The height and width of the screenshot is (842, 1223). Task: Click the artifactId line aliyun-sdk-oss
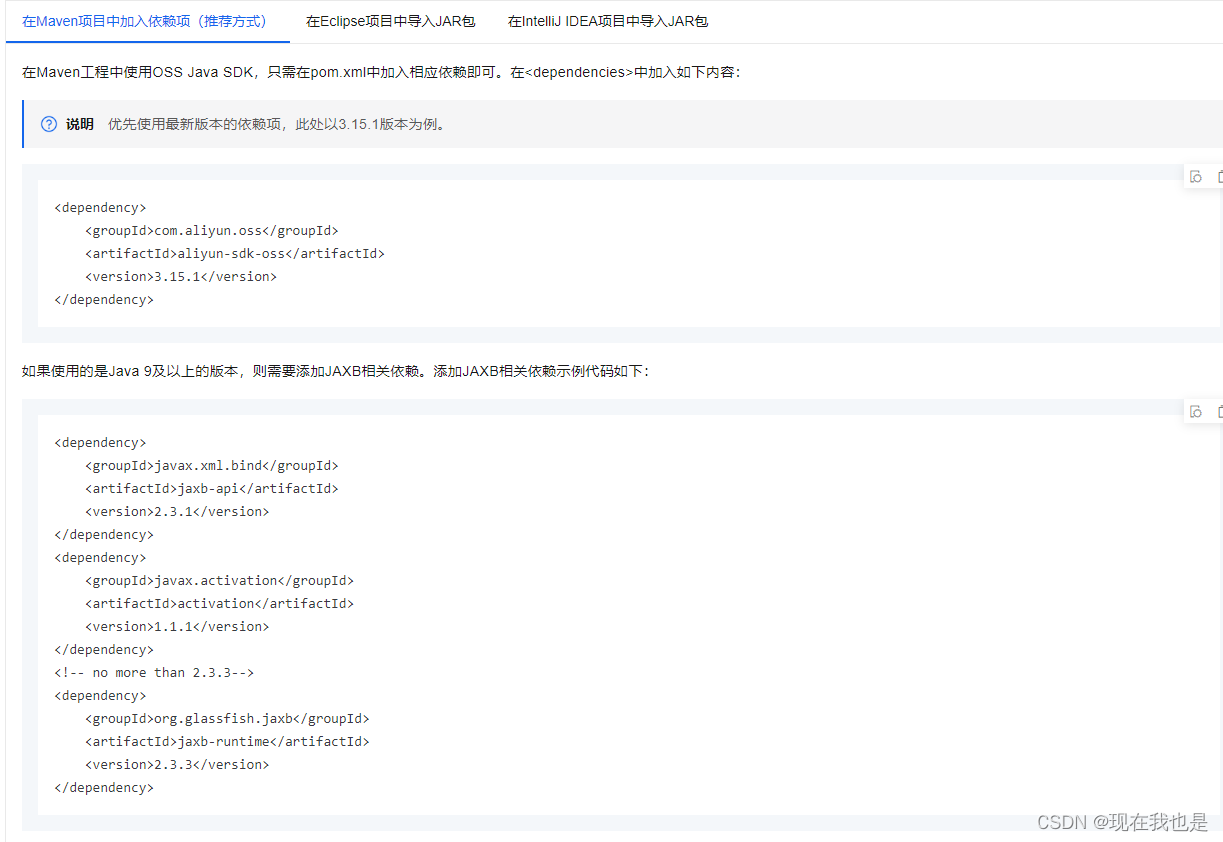point(235,253)
